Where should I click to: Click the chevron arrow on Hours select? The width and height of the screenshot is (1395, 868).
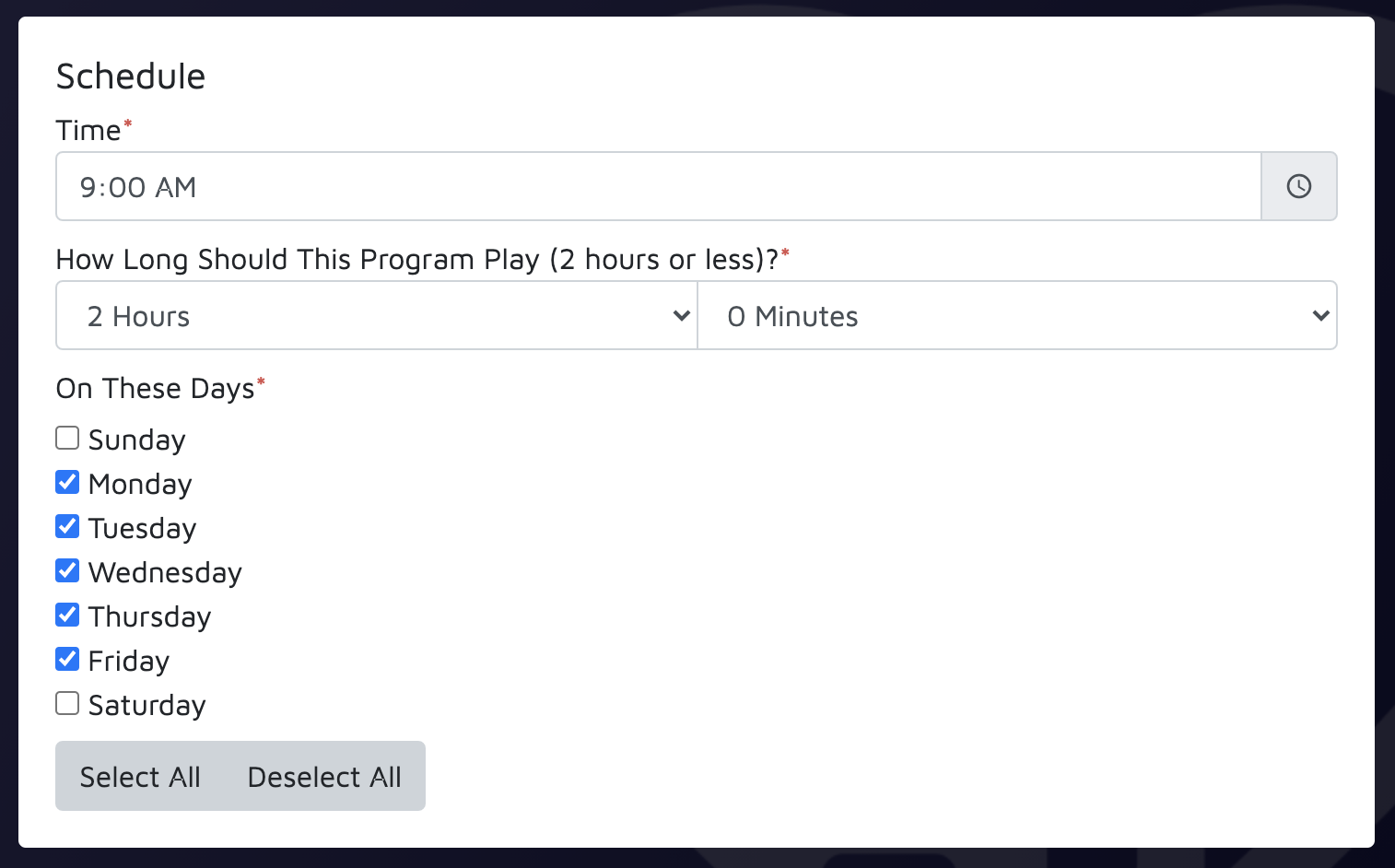[x=681, y=315]
